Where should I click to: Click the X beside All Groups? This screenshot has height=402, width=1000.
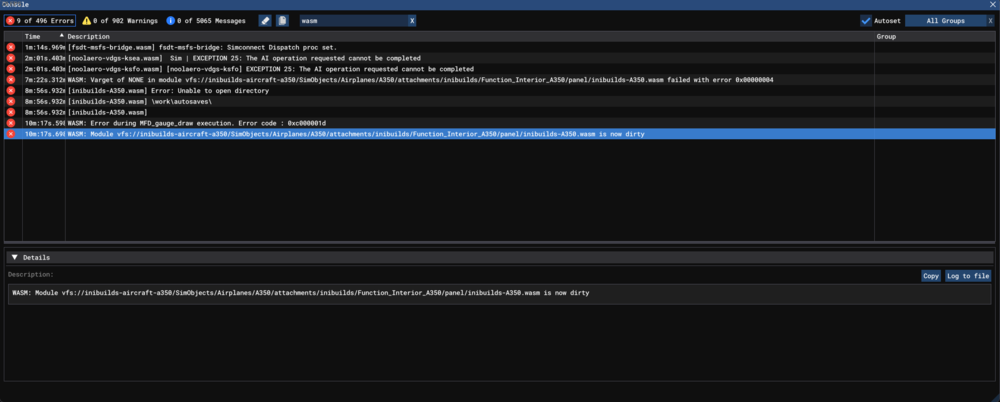click(x=990, y=21)
